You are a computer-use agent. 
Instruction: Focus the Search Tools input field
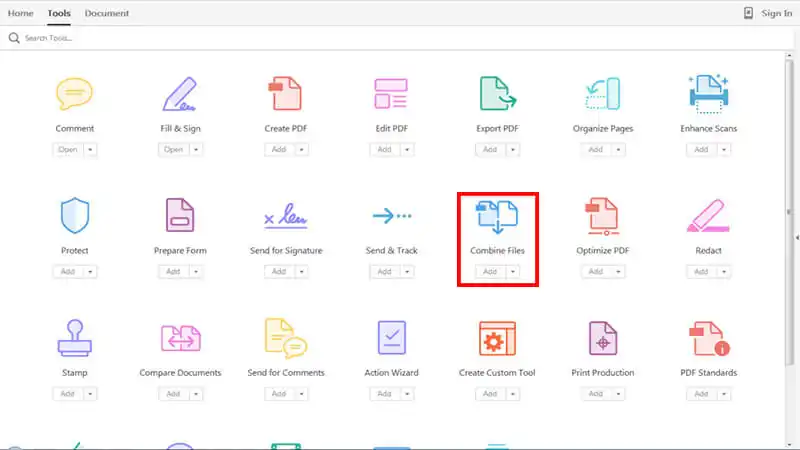pyautogui.click(x=200, y=38)
